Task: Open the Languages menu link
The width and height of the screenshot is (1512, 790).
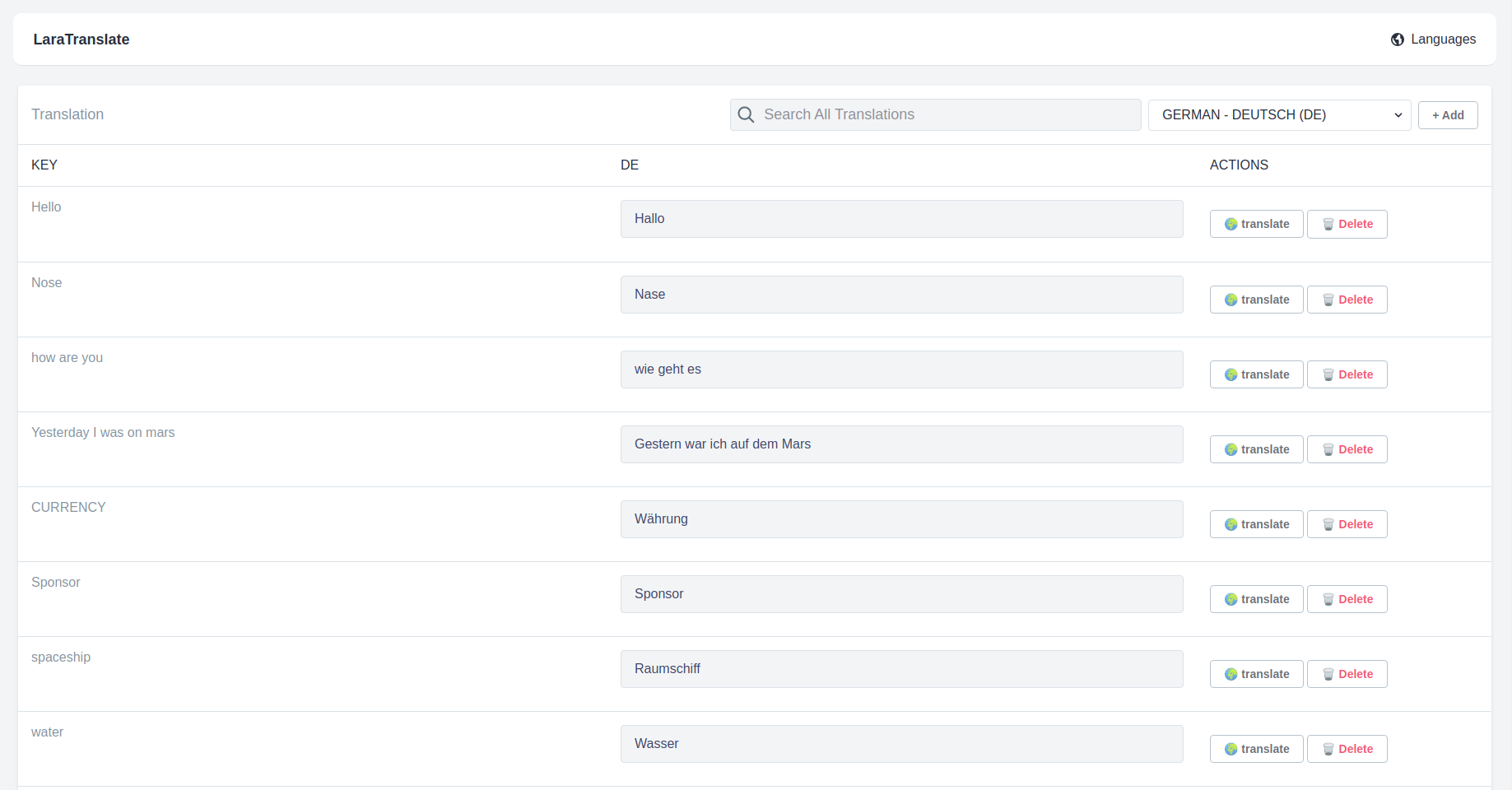Action: [x=1433, y=39]
